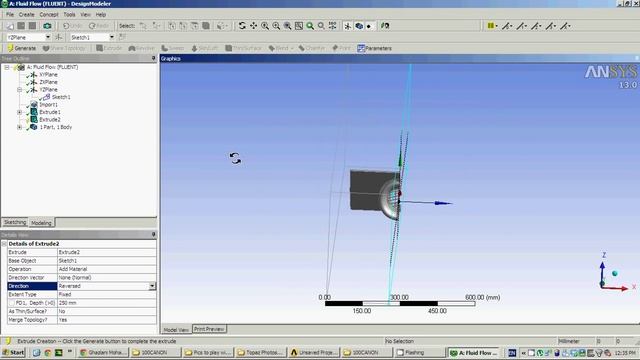640x360 pixels.
Task: Open the Concept menu
Action: (49, 14)
